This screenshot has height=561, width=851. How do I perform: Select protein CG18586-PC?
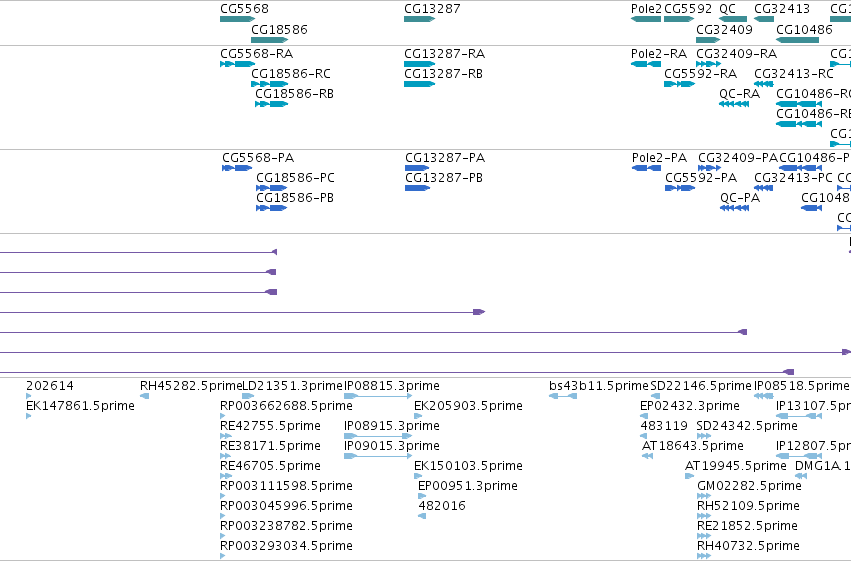coord(295,178)
